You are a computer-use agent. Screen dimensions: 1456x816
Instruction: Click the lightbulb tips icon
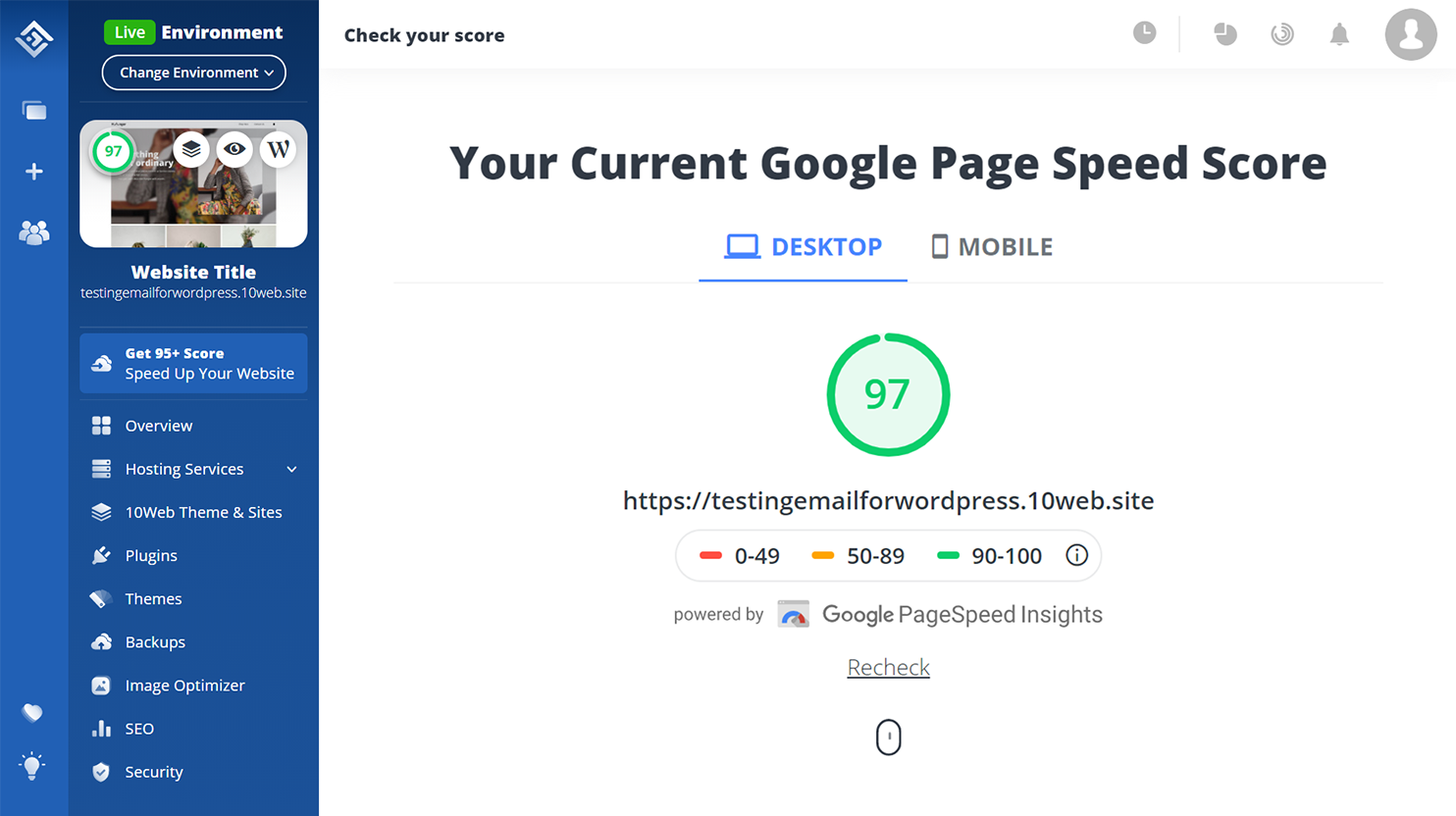click(32, 766)
